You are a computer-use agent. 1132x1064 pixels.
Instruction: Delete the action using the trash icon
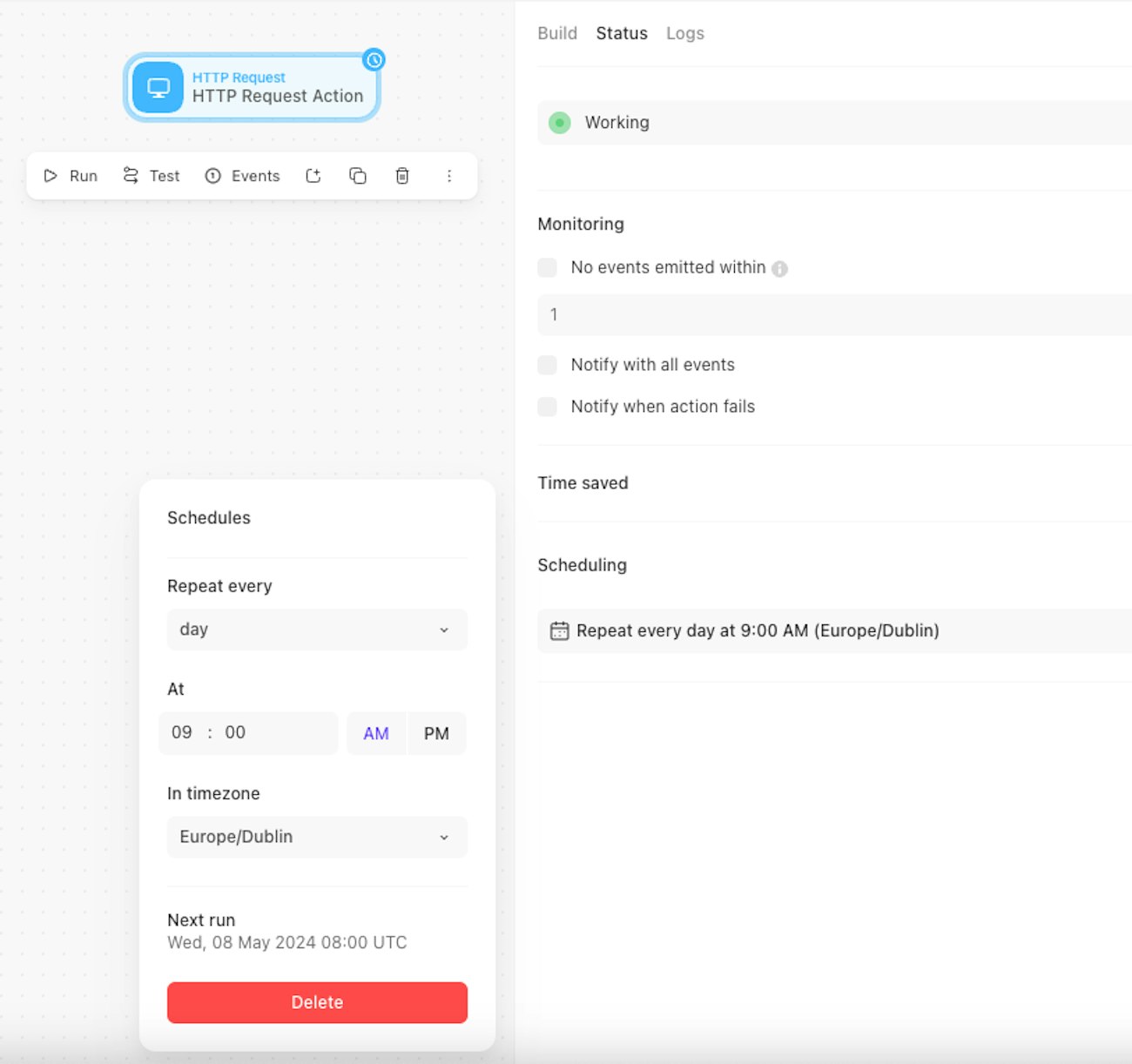point(402,176)
